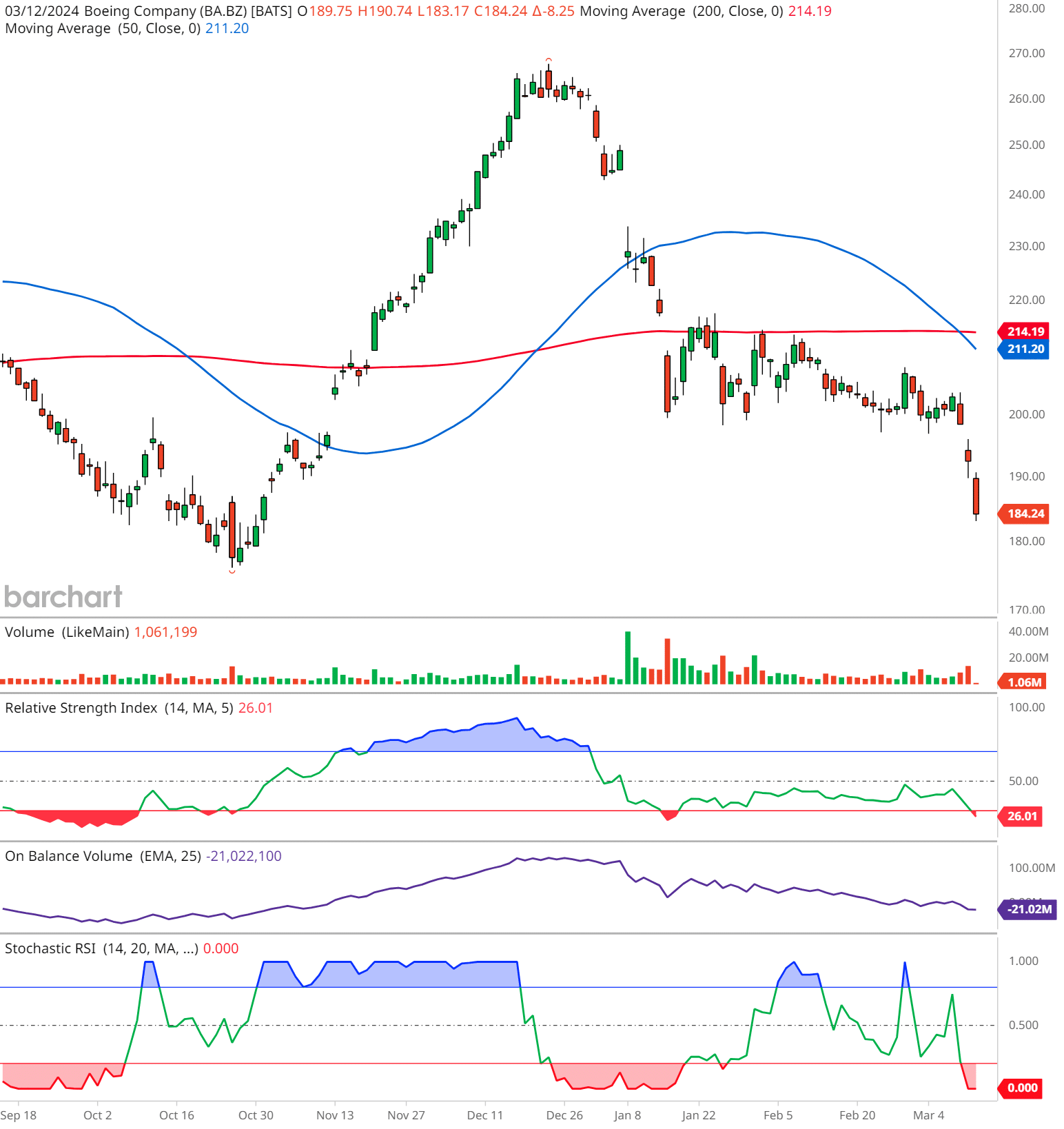This screenshot has height=1129, width=1064.
Task: Click the 1,061,199 volume value
Action: (x=165, y=632)
